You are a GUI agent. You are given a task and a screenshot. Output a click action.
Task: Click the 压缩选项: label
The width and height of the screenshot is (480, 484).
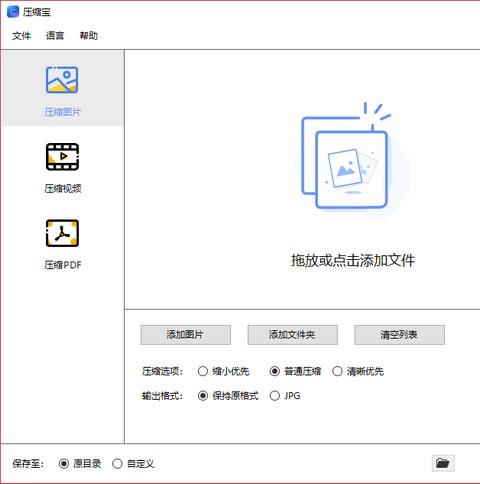162,371
